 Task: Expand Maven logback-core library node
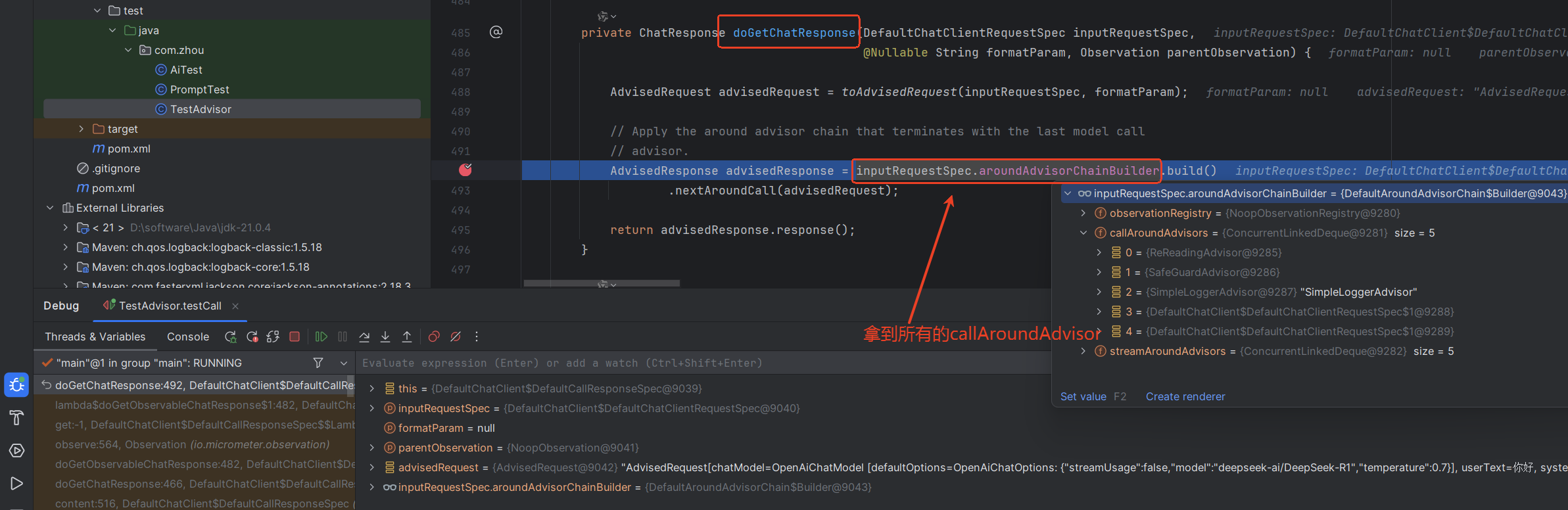(x=66, y=267)
